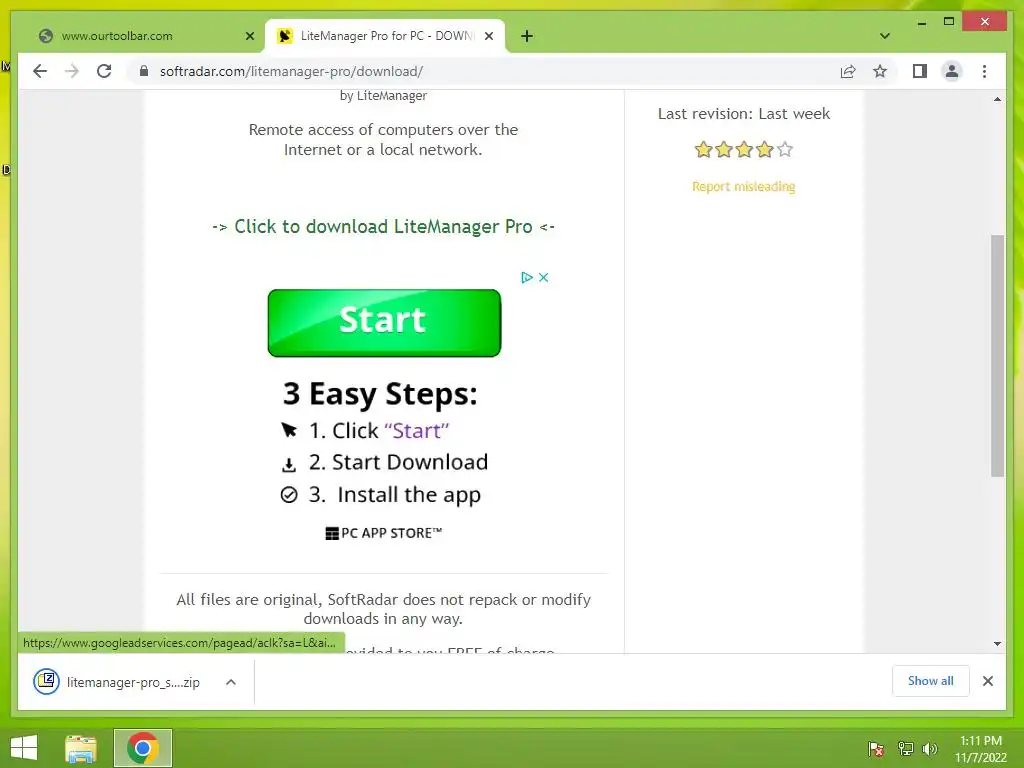The image size is (1024, 768).
Task: Click the "3 Easy Steps:" heading
Action: 380,394
